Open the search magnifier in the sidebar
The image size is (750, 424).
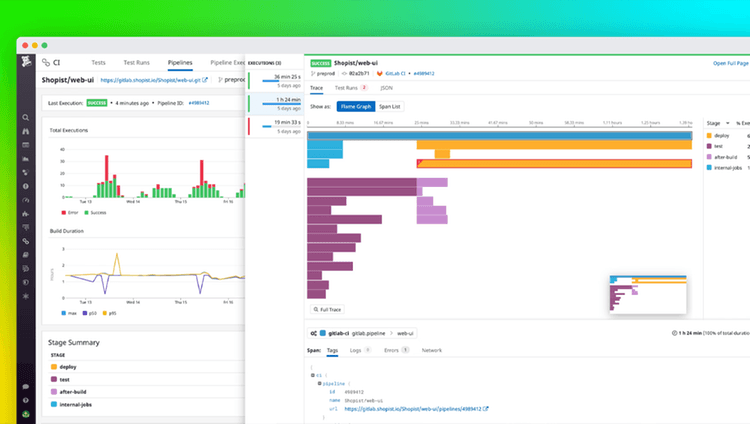pos(26,117)
